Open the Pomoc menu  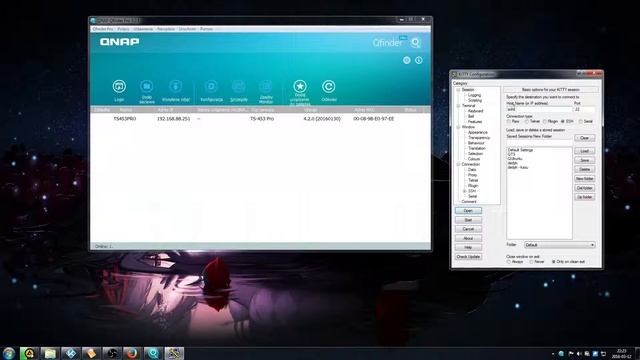[x=206, y=29]
